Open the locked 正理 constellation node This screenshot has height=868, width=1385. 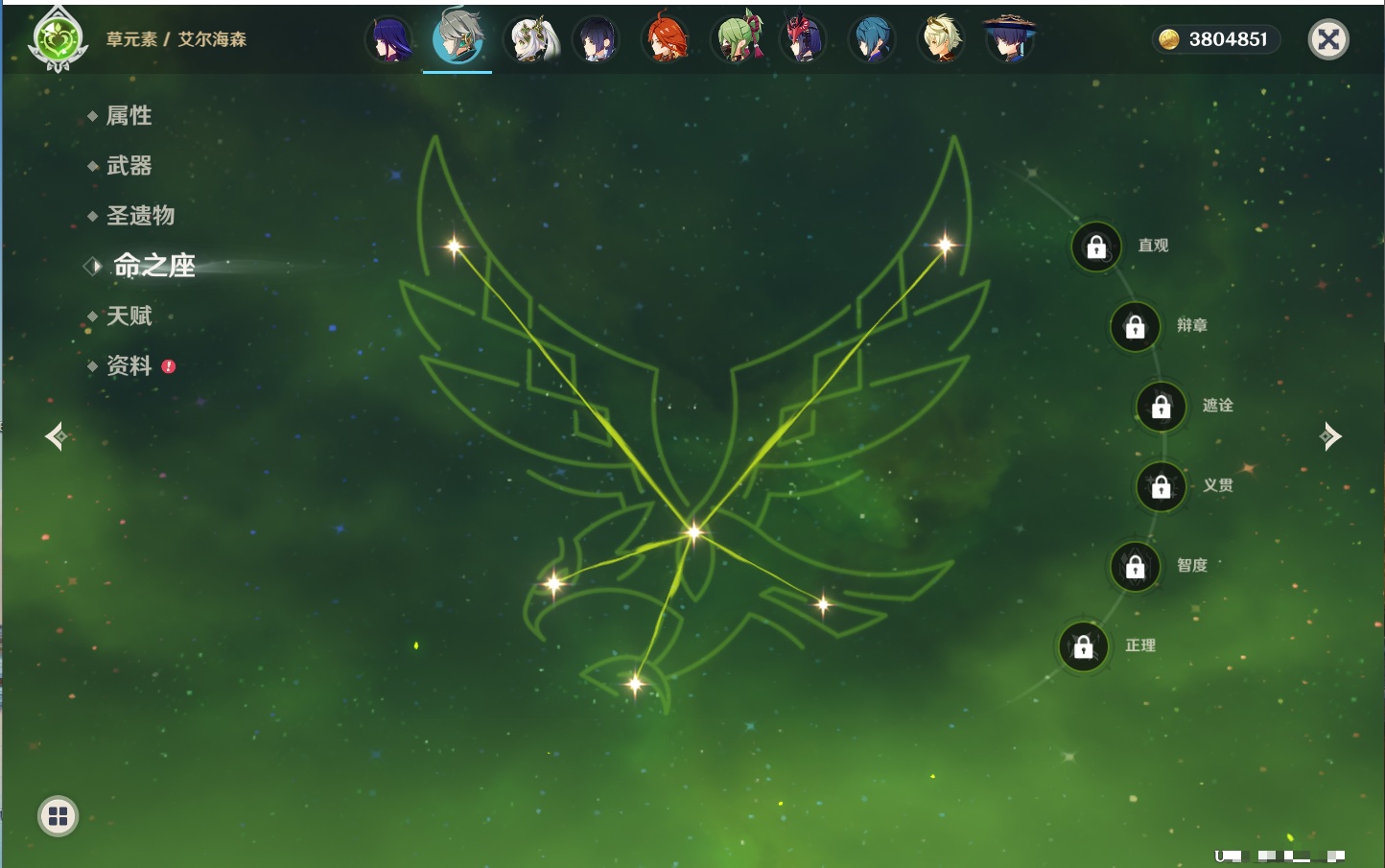1083,646
